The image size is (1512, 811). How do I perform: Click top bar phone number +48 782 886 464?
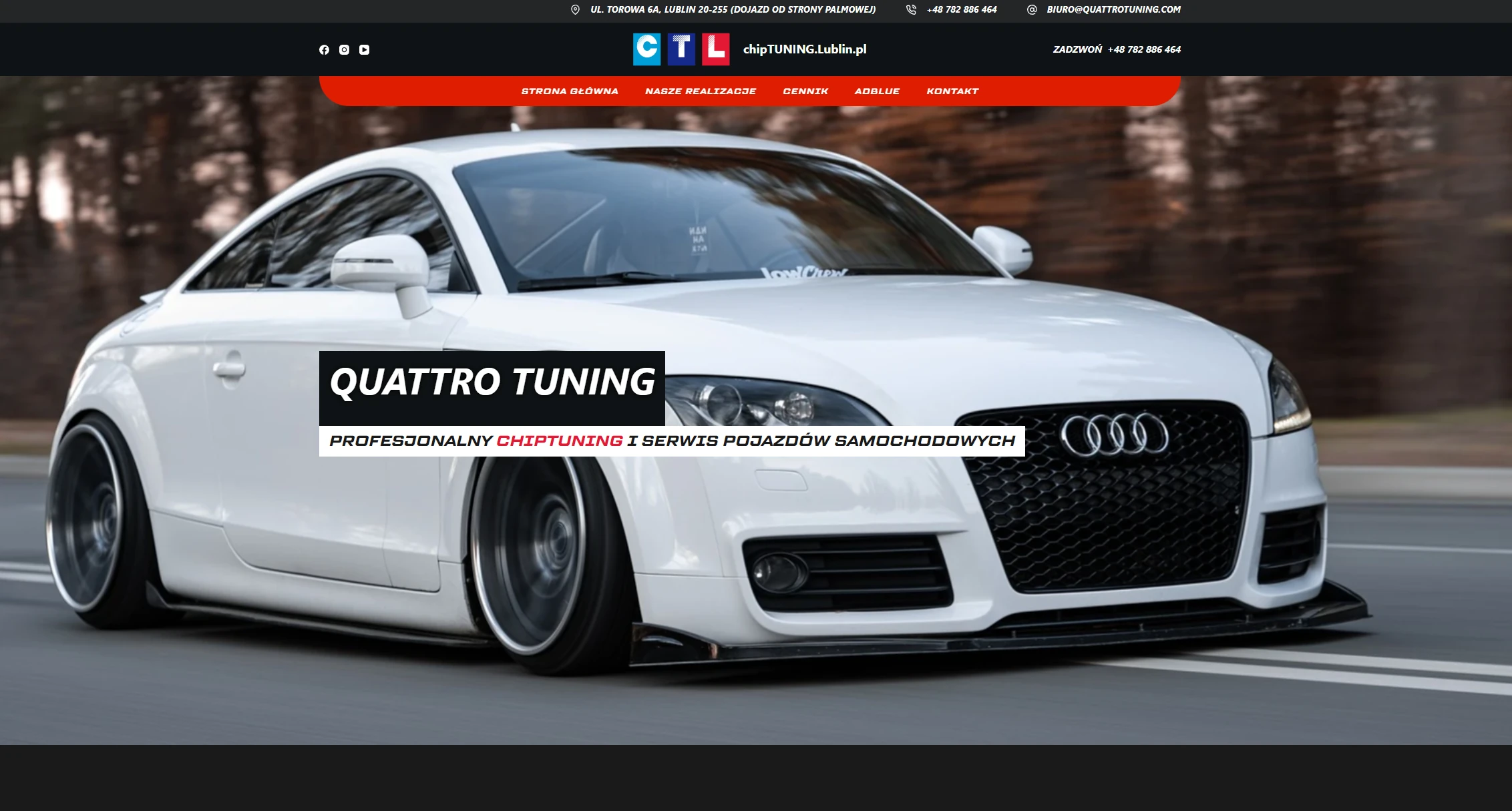pyautogui.click(x=962, y=9)
